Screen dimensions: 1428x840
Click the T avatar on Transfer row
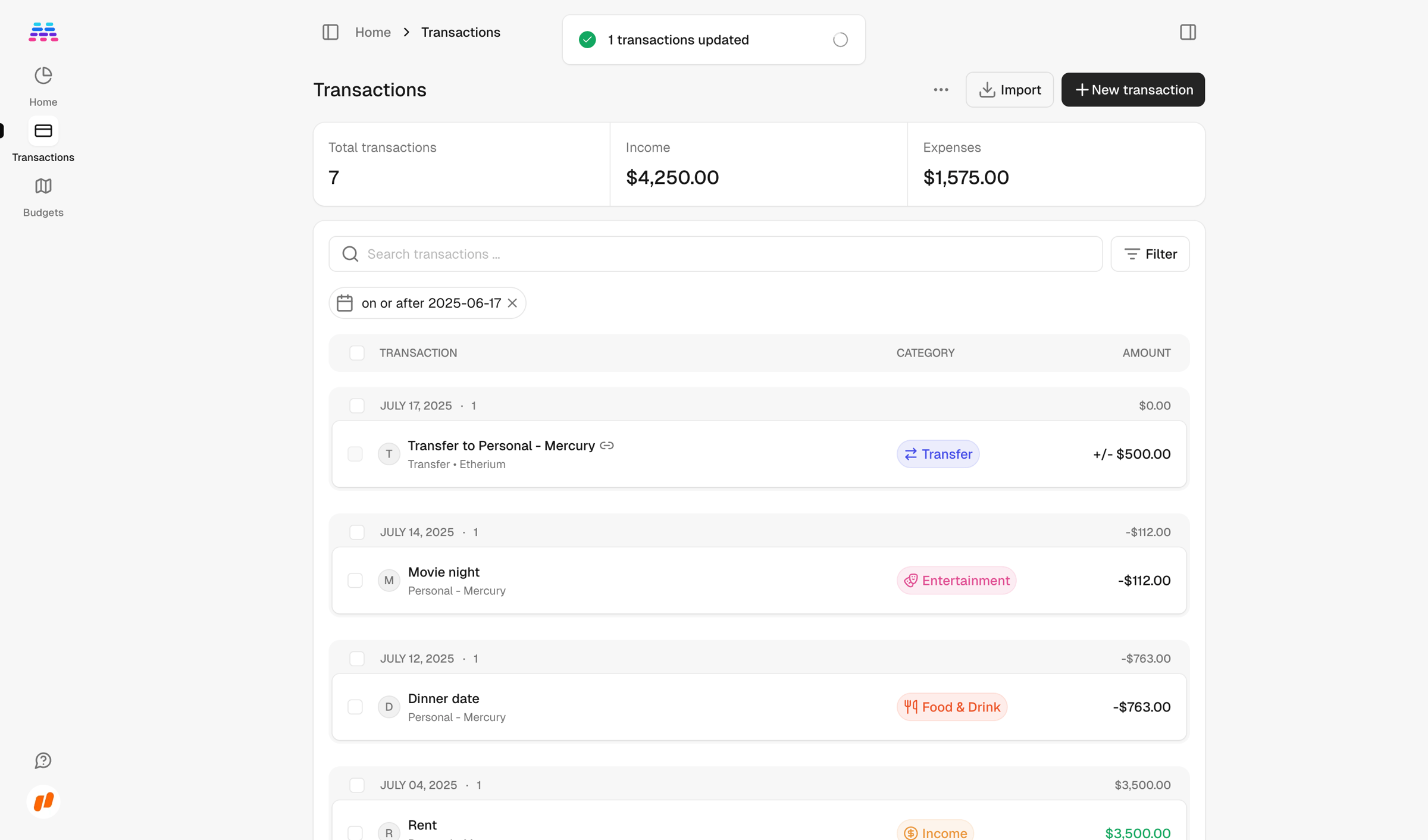tap(389, 454)
